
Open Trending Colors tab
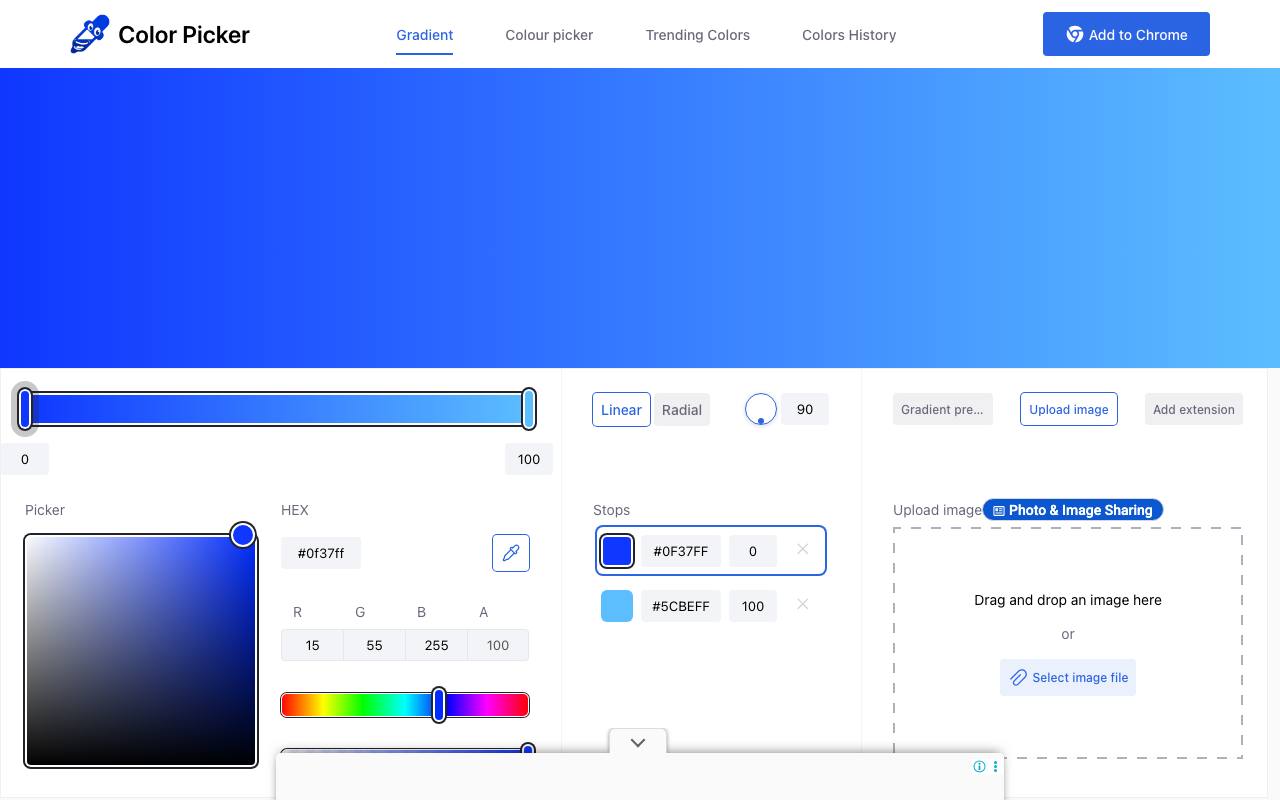[698, 35]
